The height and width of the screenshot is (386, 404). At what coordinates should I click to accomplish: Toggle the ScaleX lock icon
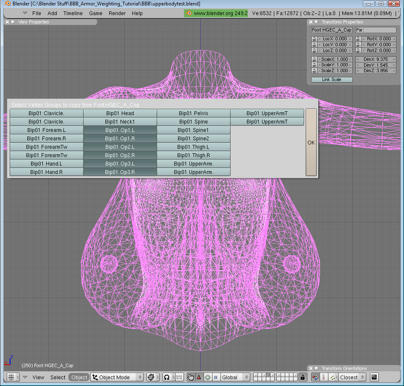(314, 59)
